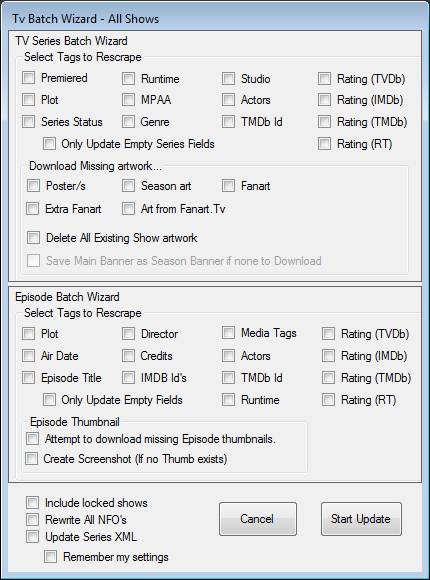Check Attempt to download missing Episode thumbnails
This screenshot has height=580, width=430.
click(32, 439)
